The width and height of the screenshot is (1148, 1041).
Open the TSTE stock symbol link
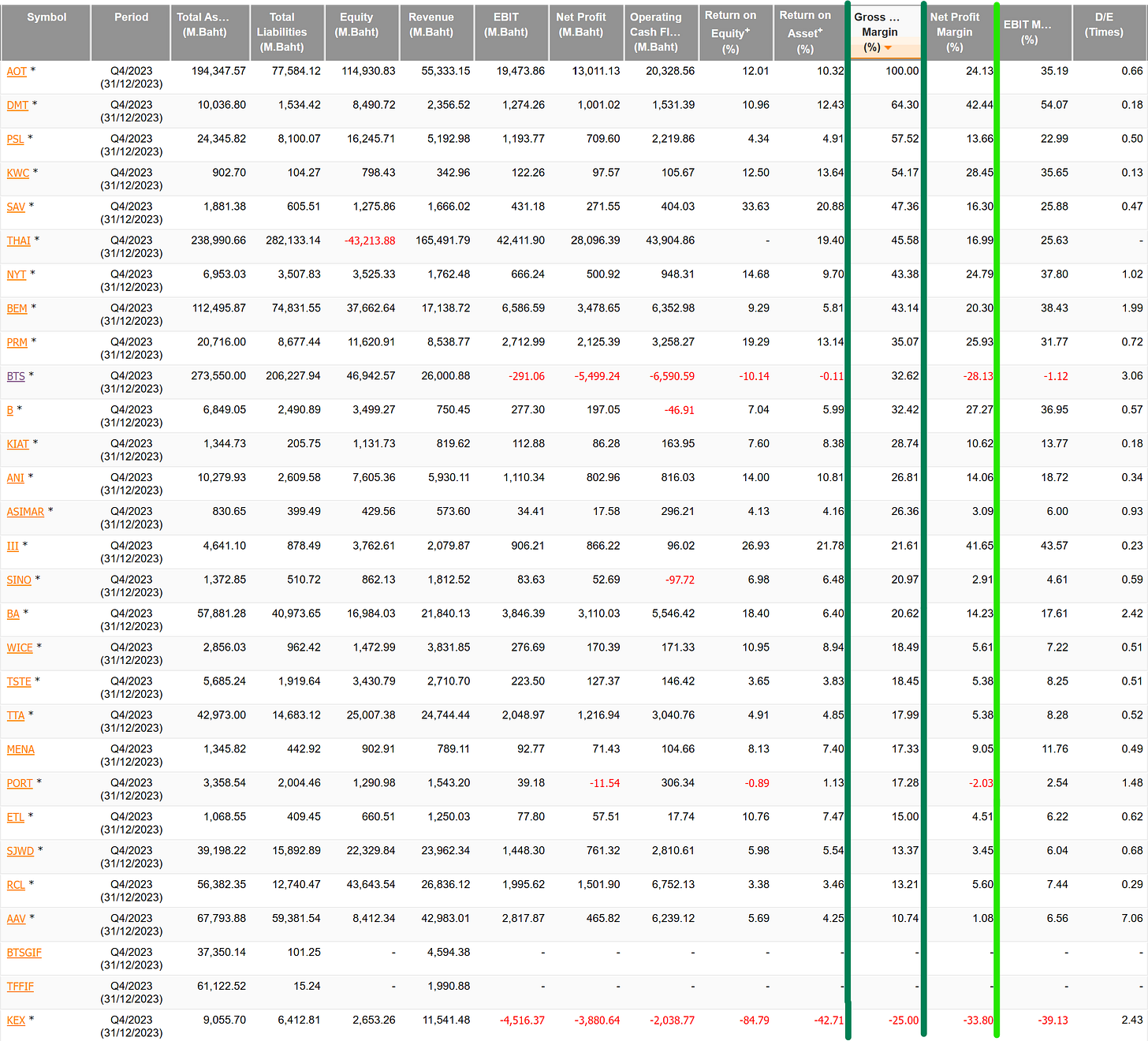(19, 682)
